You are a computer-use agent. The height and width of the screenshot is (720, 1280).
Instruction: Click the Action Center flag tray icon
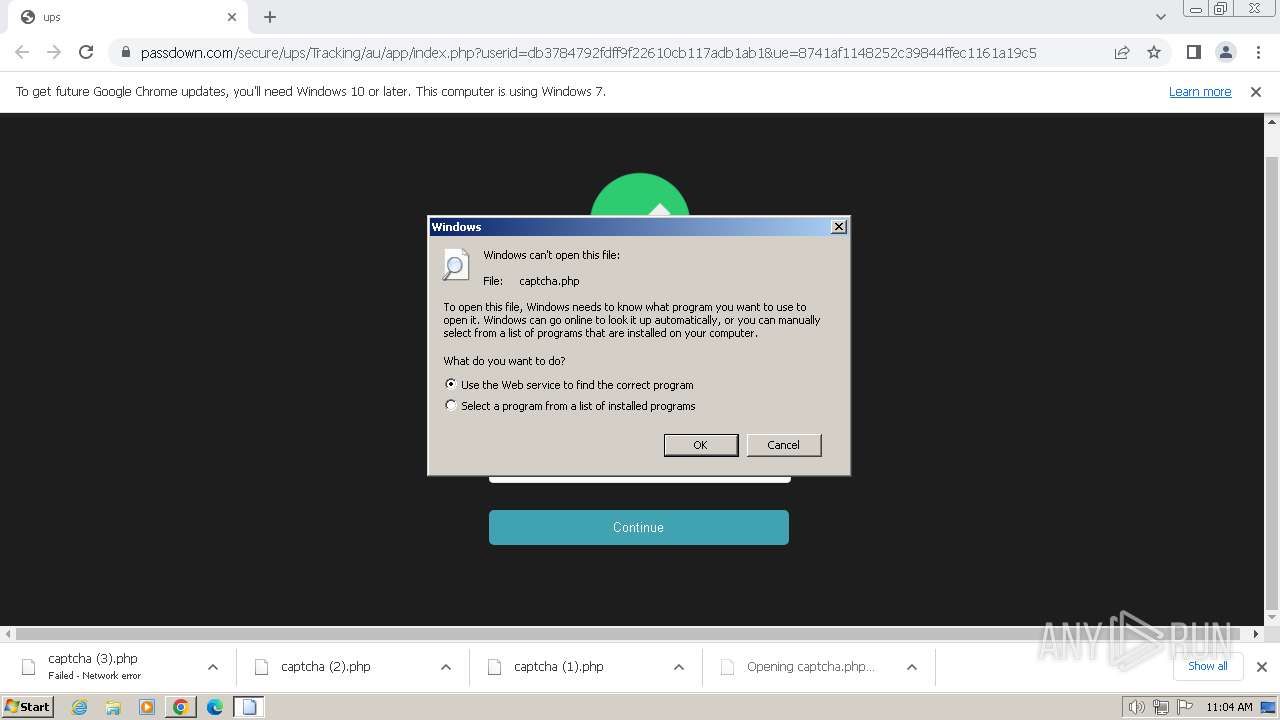(x=1185, y=707)
